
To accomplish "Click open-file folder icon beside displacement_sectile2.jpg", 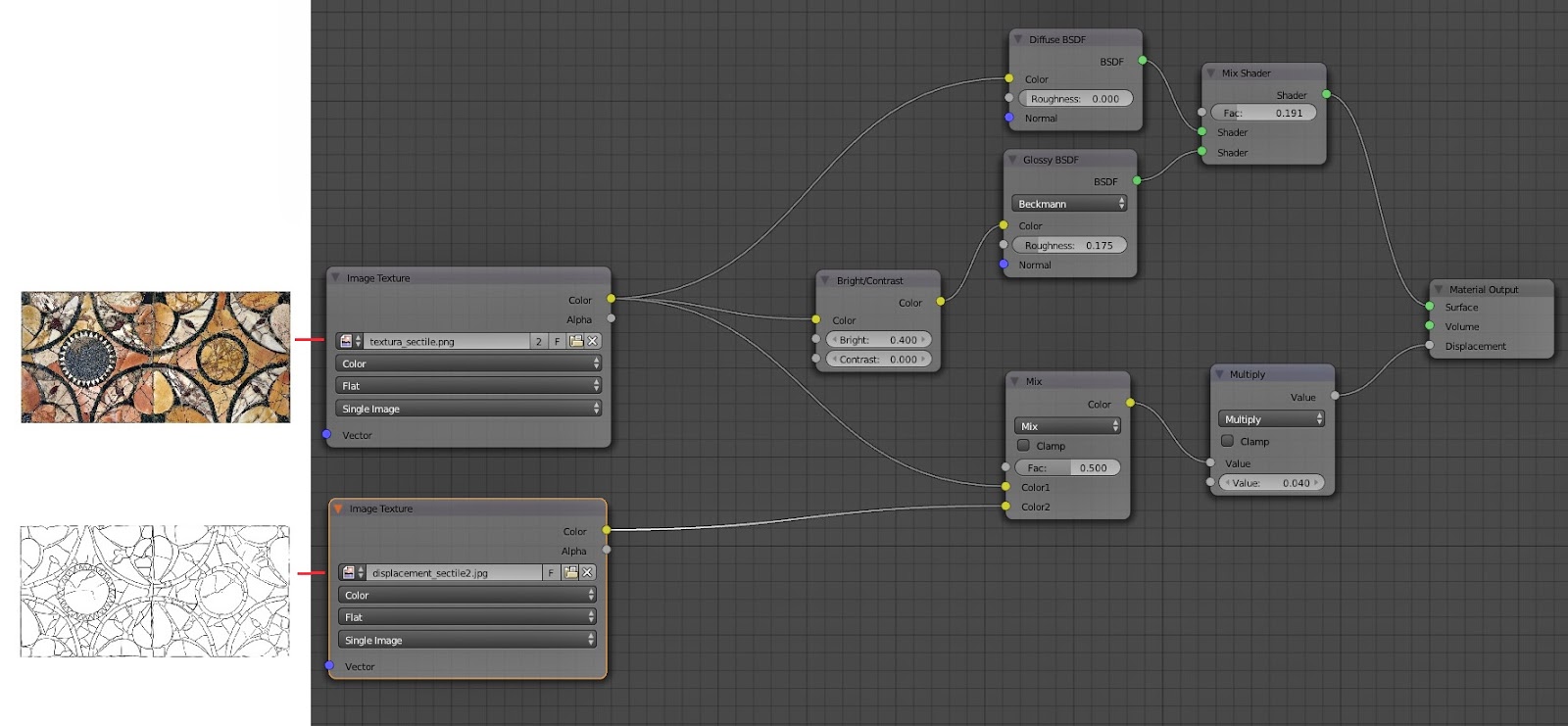I will pos(570,572).
